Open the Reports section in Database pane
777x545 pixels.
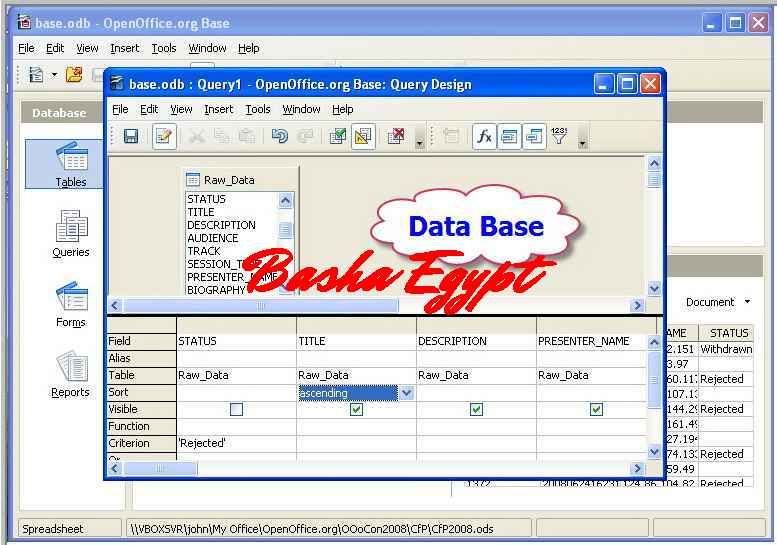tap(71, 375)
